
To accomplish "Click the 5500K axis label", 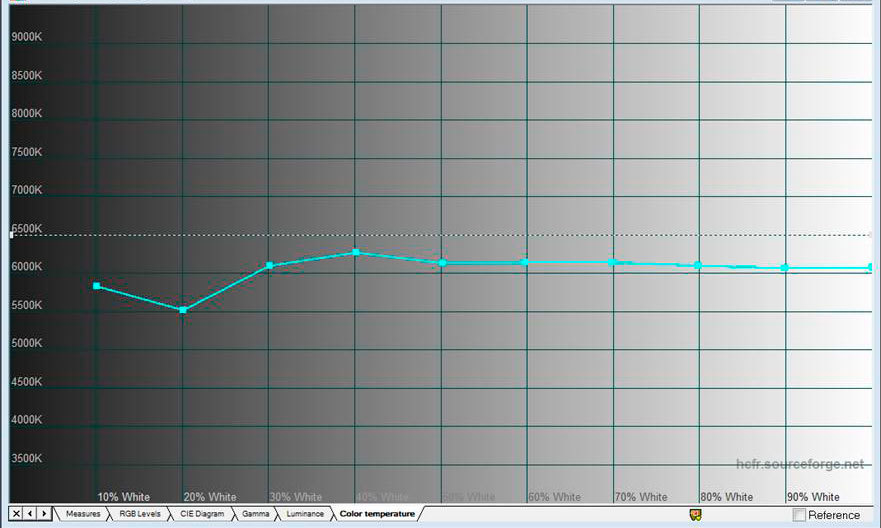I will [x=26, y=304].
